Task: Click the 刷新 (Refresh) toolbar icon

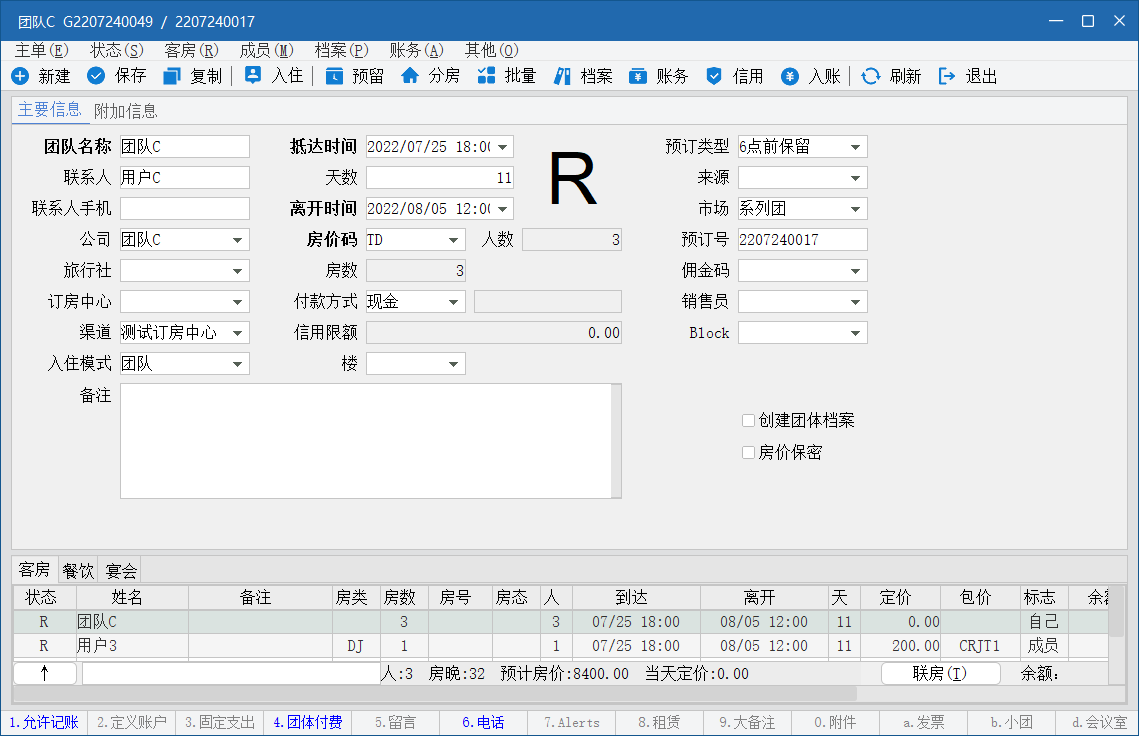Action: 870,76
